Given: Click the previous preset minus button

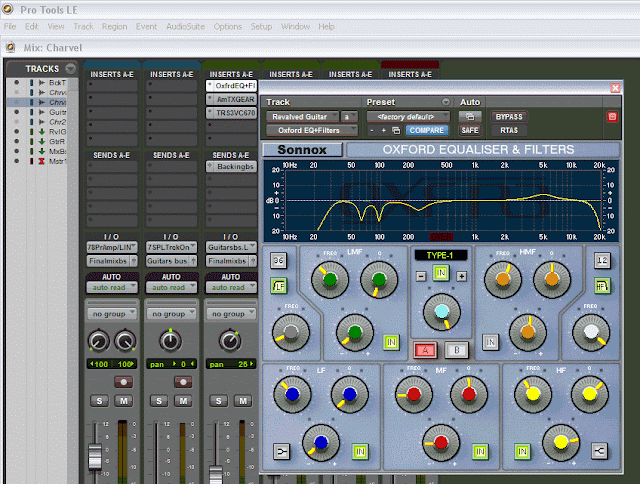Looking at the screenshot, I should (x=371, y=131).
